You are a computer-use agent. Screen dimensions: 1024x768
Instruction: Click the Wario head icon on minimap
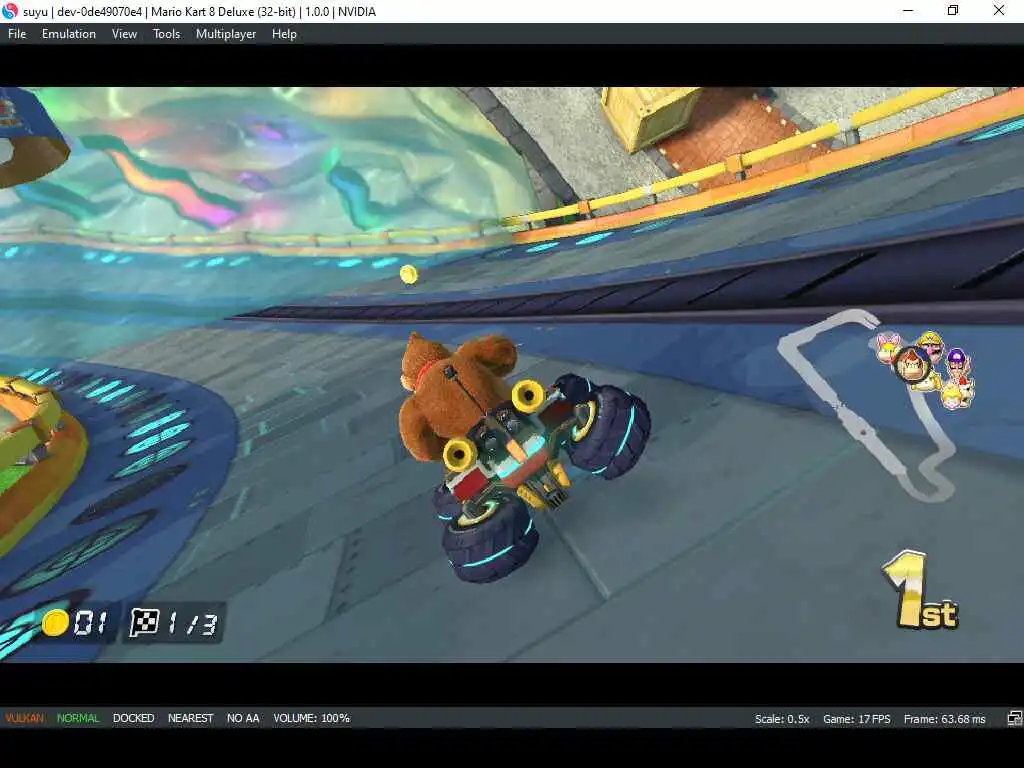931,345
